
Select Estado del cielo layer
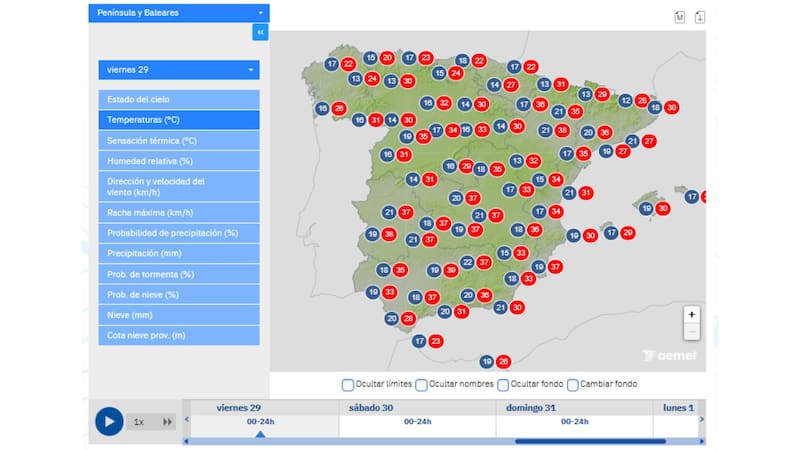(179, 99)
